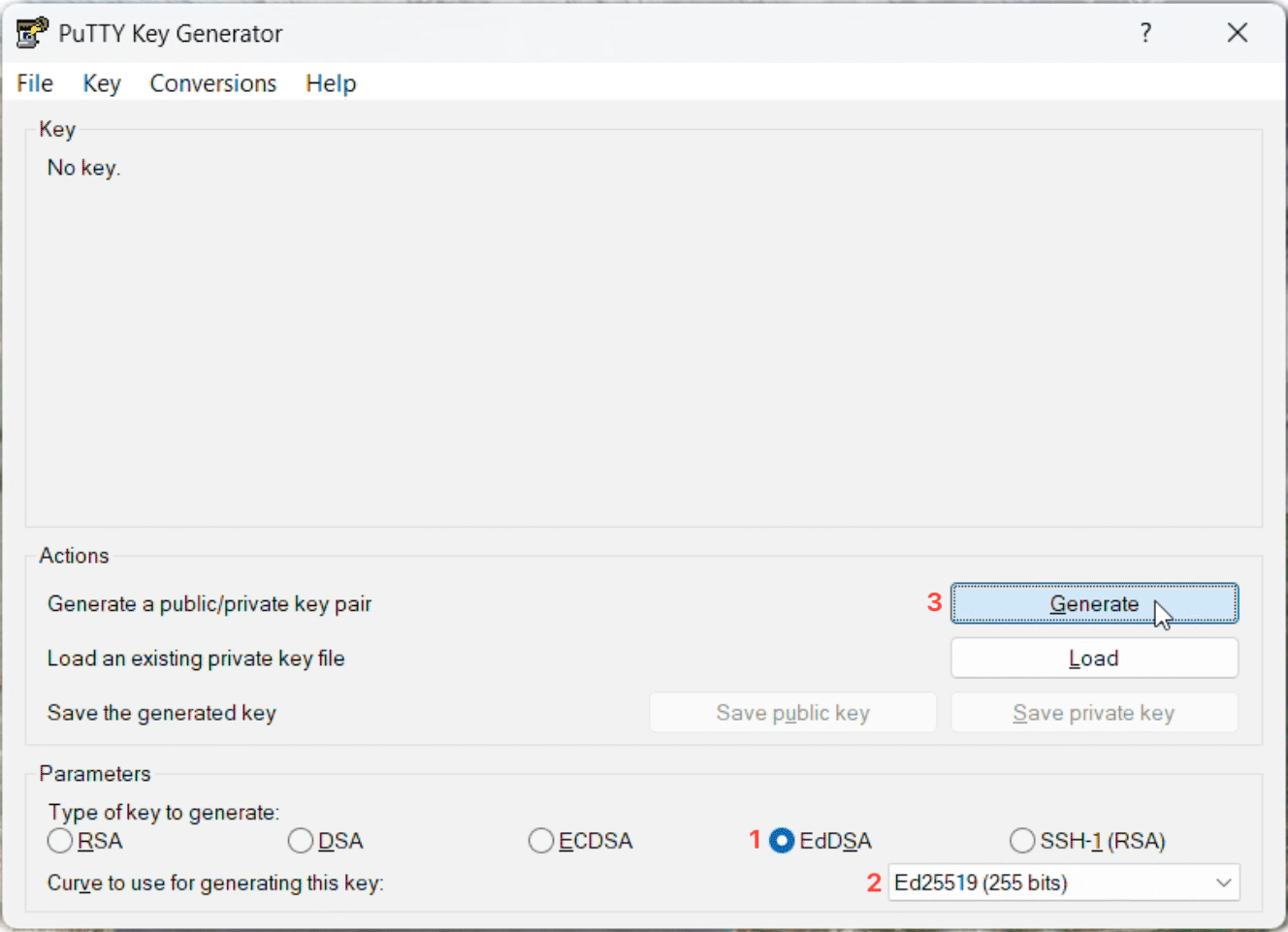Click 'Curve to use for generating this key:' label

click(215, 884)
